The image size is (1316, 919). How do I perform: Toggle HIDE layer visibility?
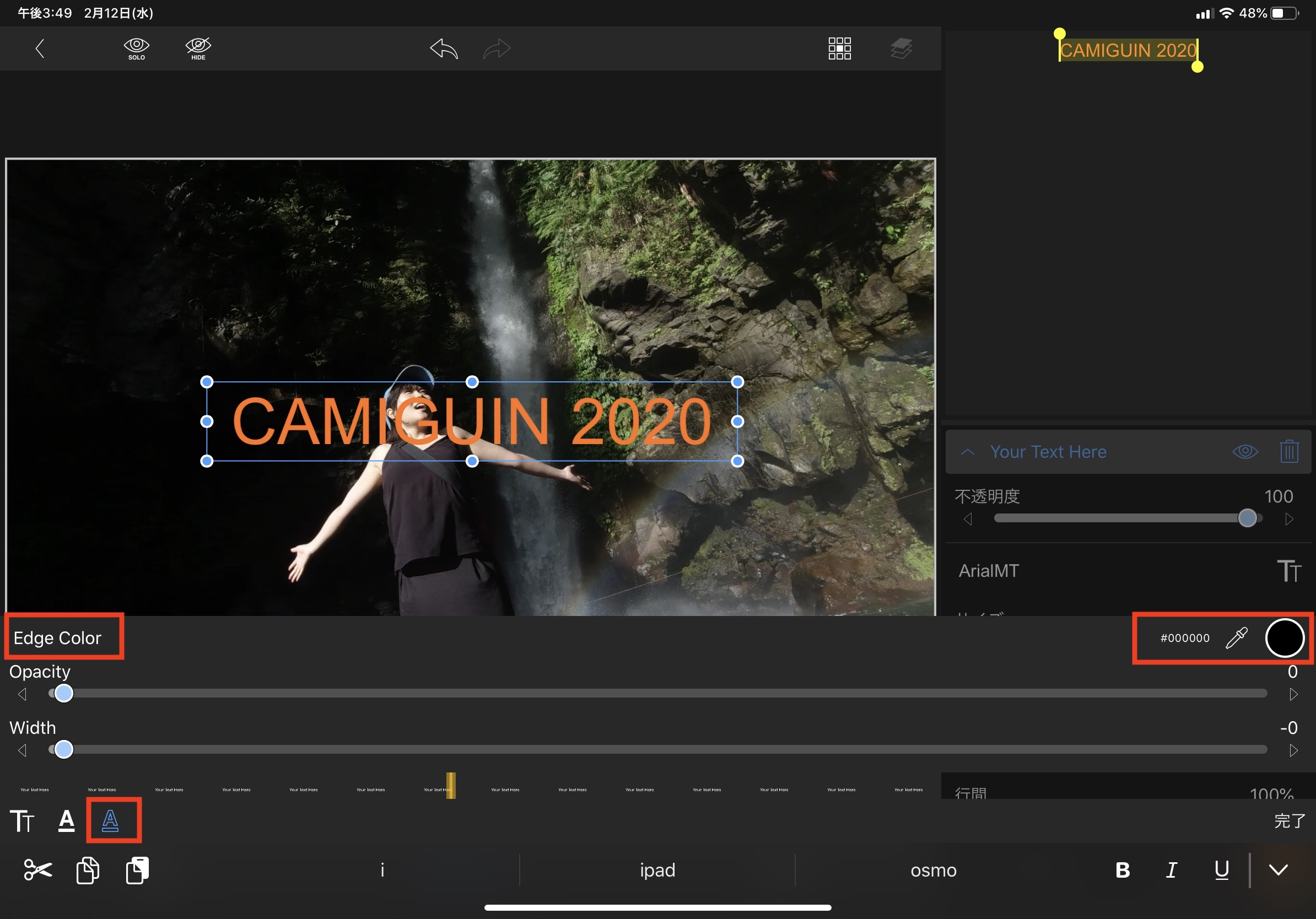pos(198,48)
